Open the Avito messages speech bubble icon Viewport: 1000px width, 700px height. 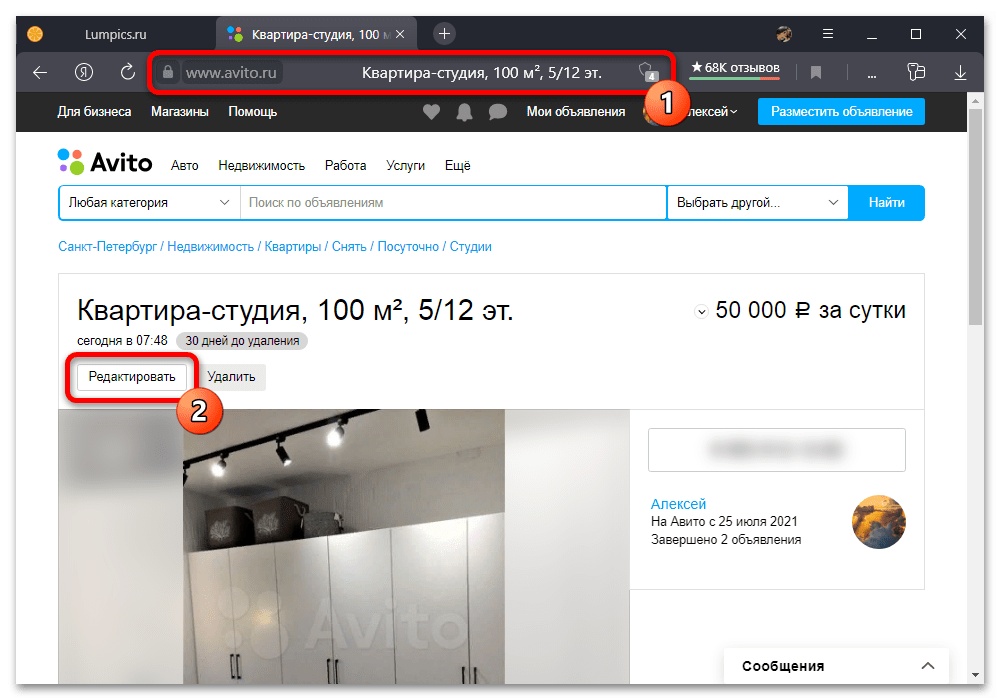(x=497, y=112)
